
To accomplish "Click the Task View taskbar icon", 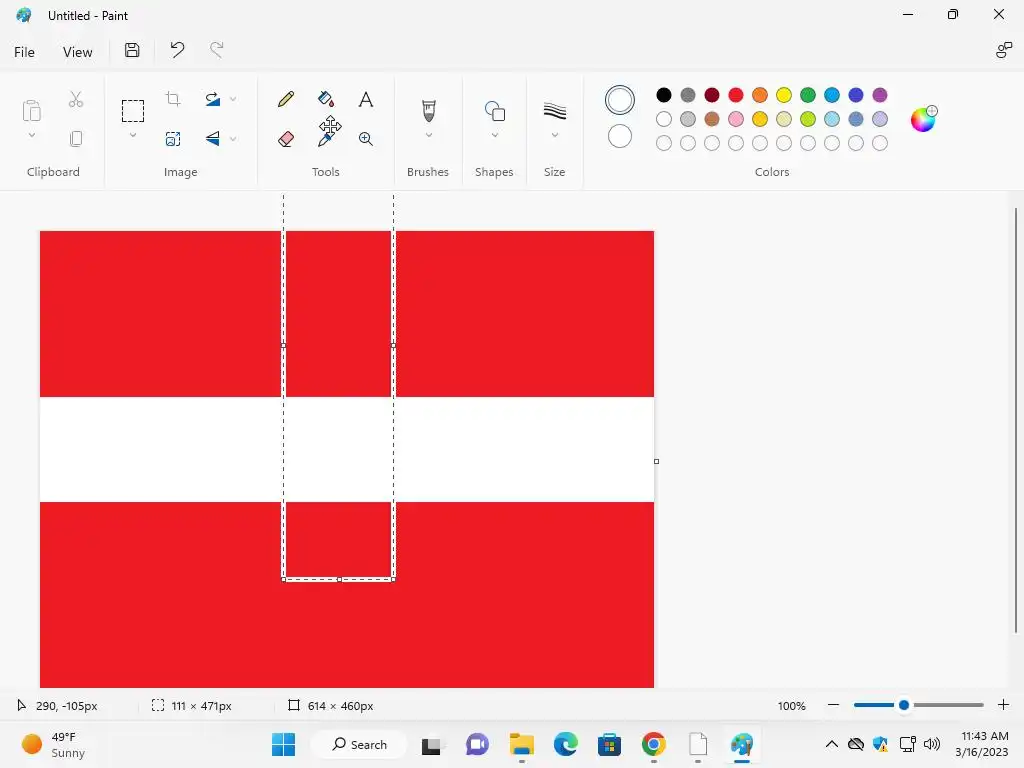I will tap(431, 745).
